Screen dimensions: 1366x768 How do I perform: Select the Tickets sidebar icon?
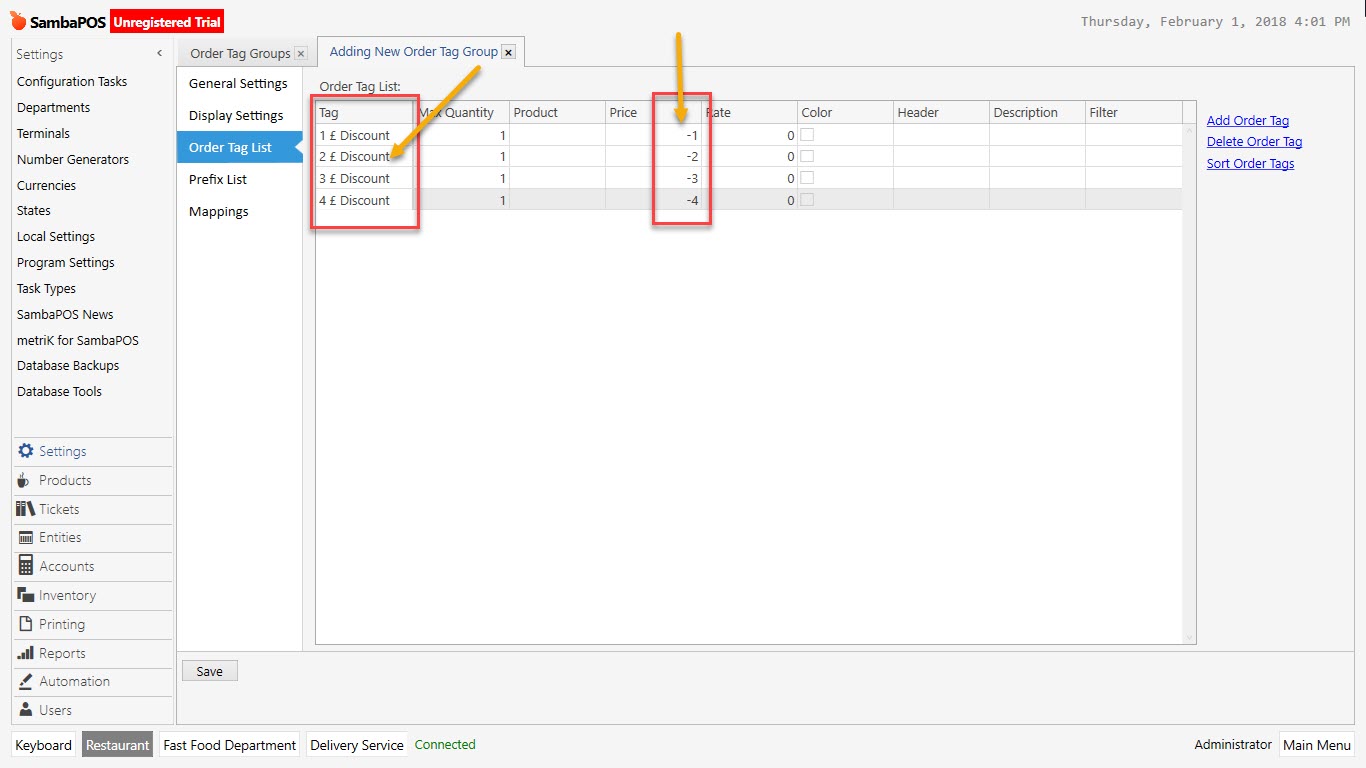24,509
